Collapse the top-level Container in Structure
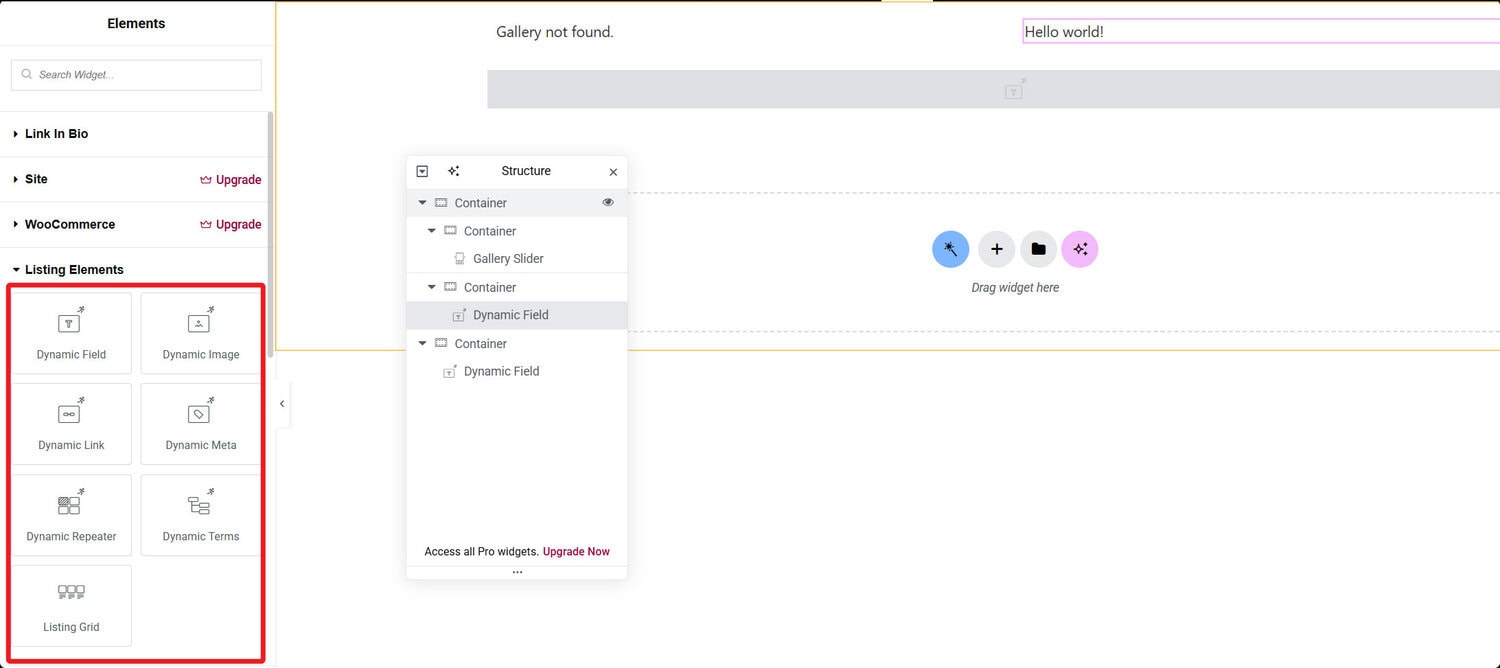The height and width of the screenshot is (668, 1500). pyautogui.click(x=422, y=203)
